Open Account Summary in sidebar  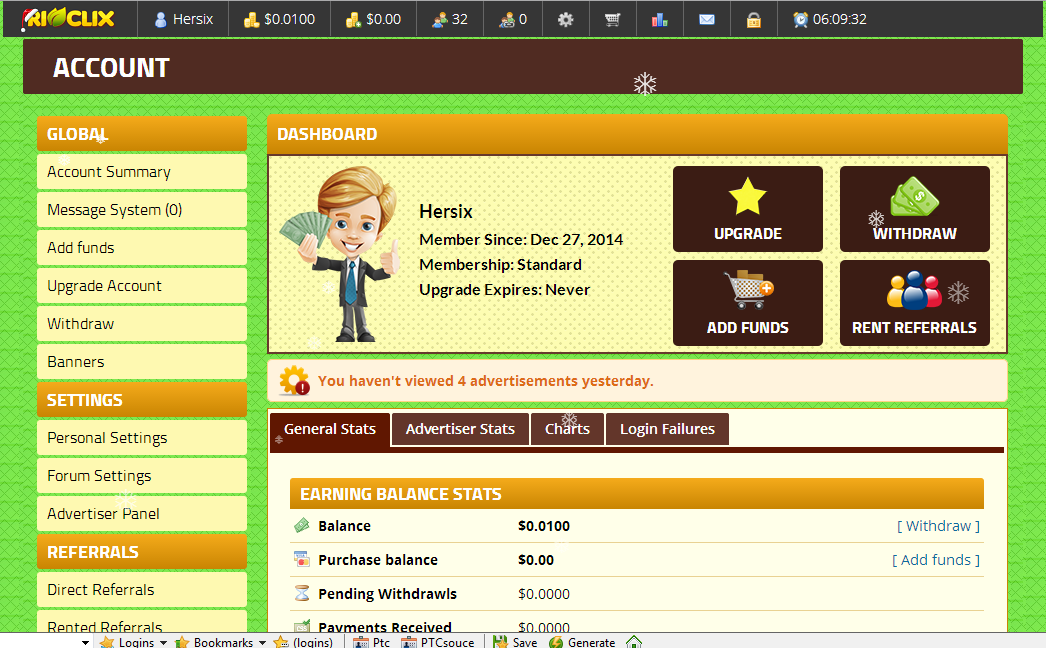pyautogui.click(x=142, y=172)
